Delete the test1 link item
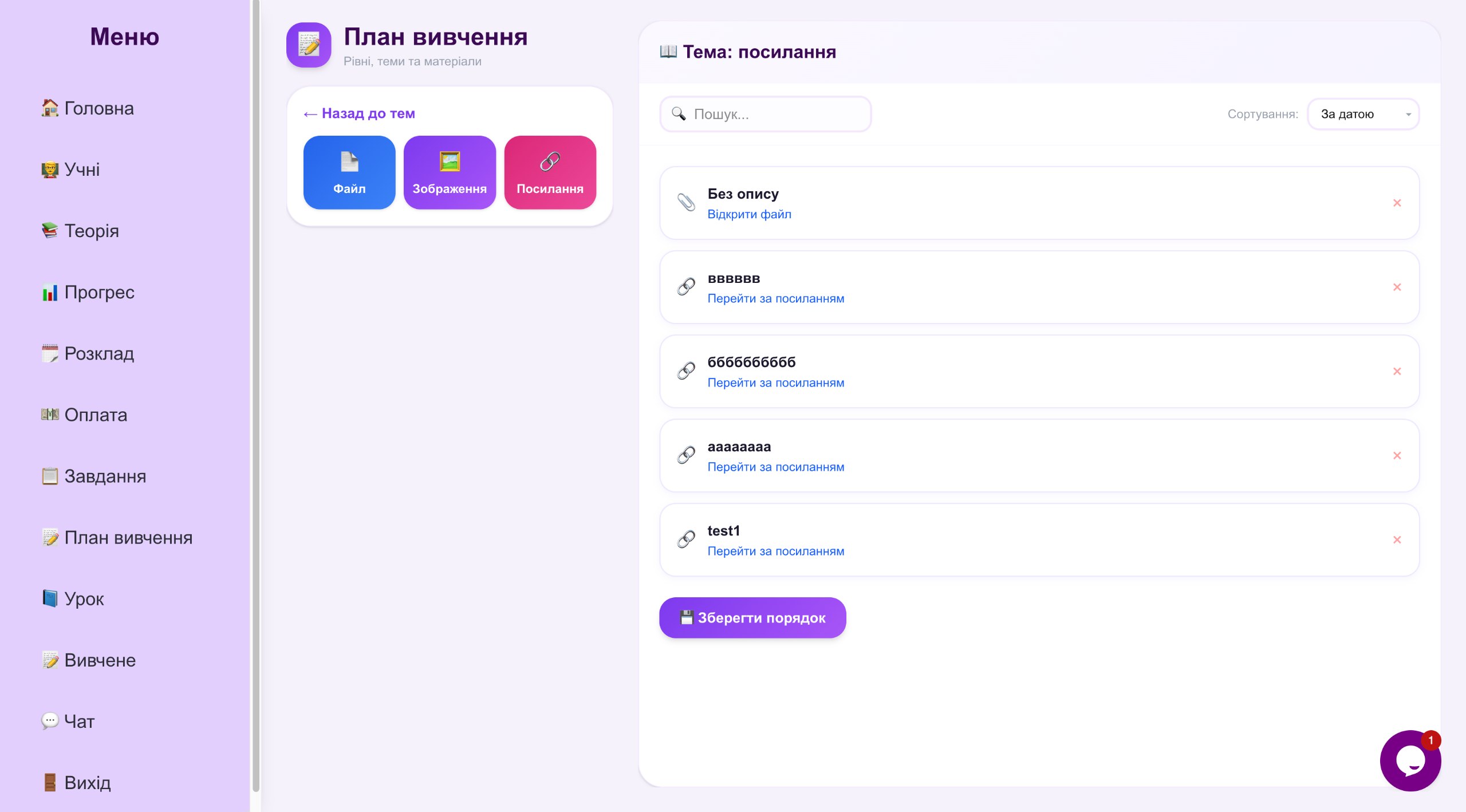The height and width of the screenshot is (812, 1466). coord(1397,539)
